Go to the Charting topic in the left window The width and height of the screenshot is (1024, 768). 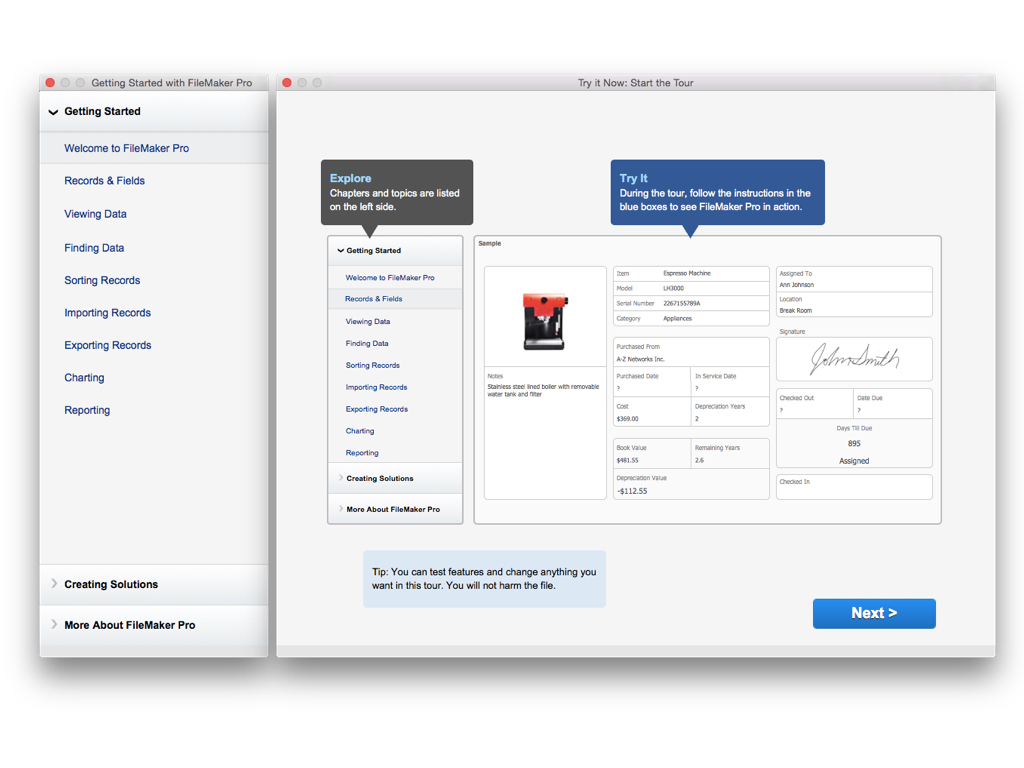84,377
